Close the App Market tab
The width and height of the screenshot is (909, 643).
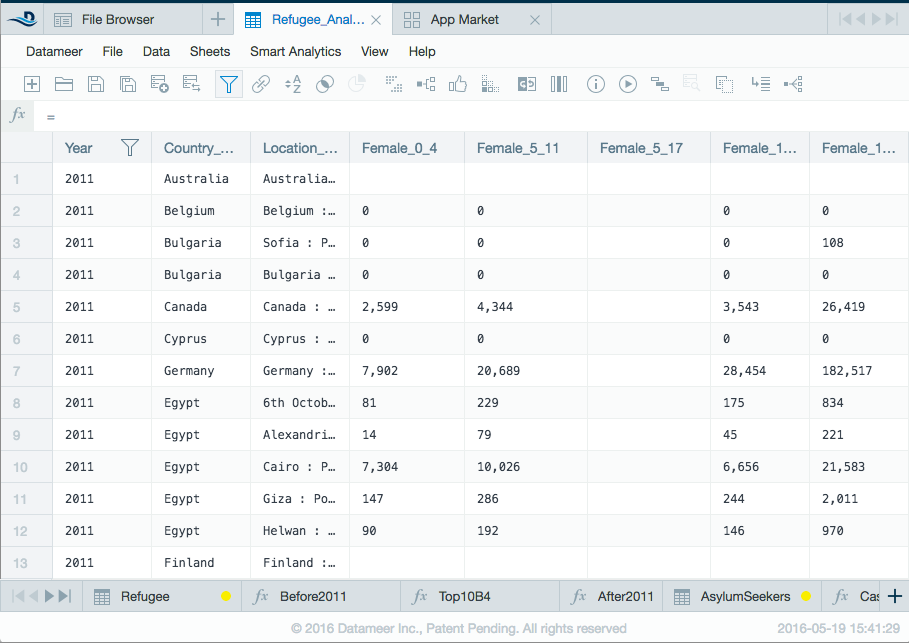535,20
